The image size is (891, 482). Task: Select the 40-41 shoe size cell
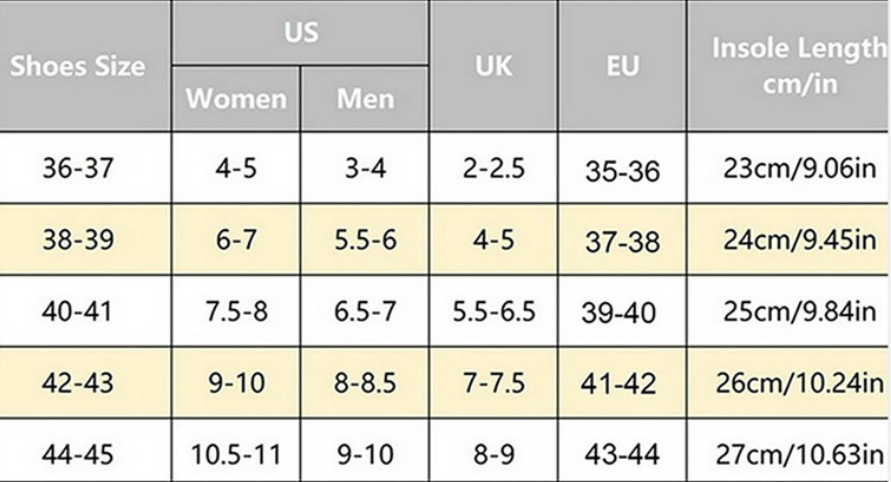[78, 312]
